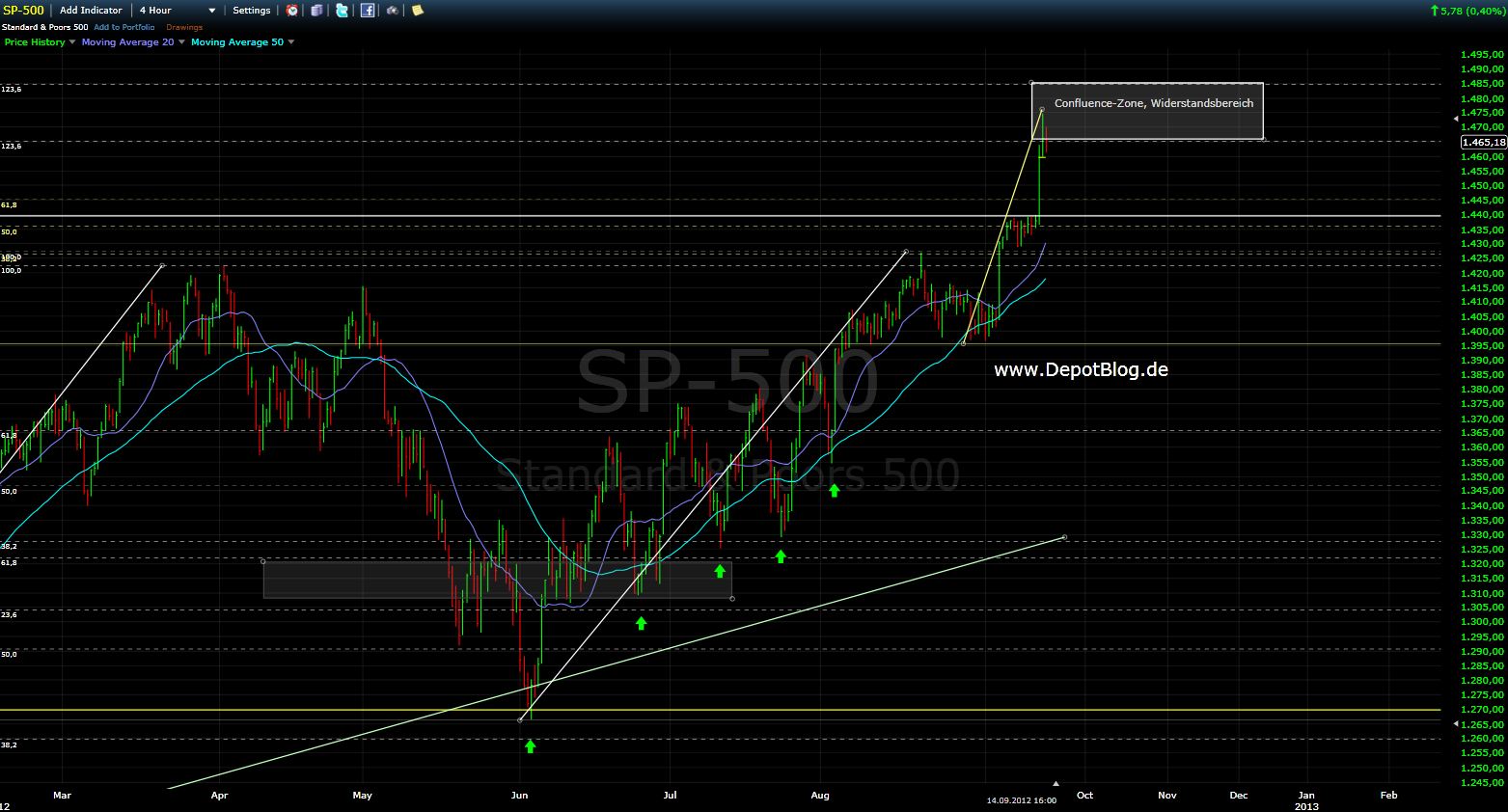Click the Add to Portfolio link
1508x812 pixels.
[123, 27]
